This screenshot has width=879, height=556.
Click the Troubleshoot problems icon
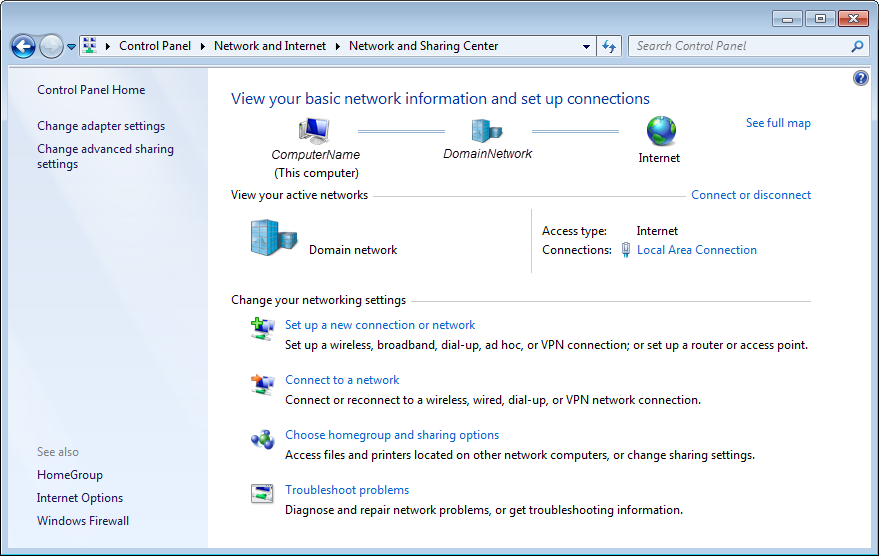[x=262, y=494]
